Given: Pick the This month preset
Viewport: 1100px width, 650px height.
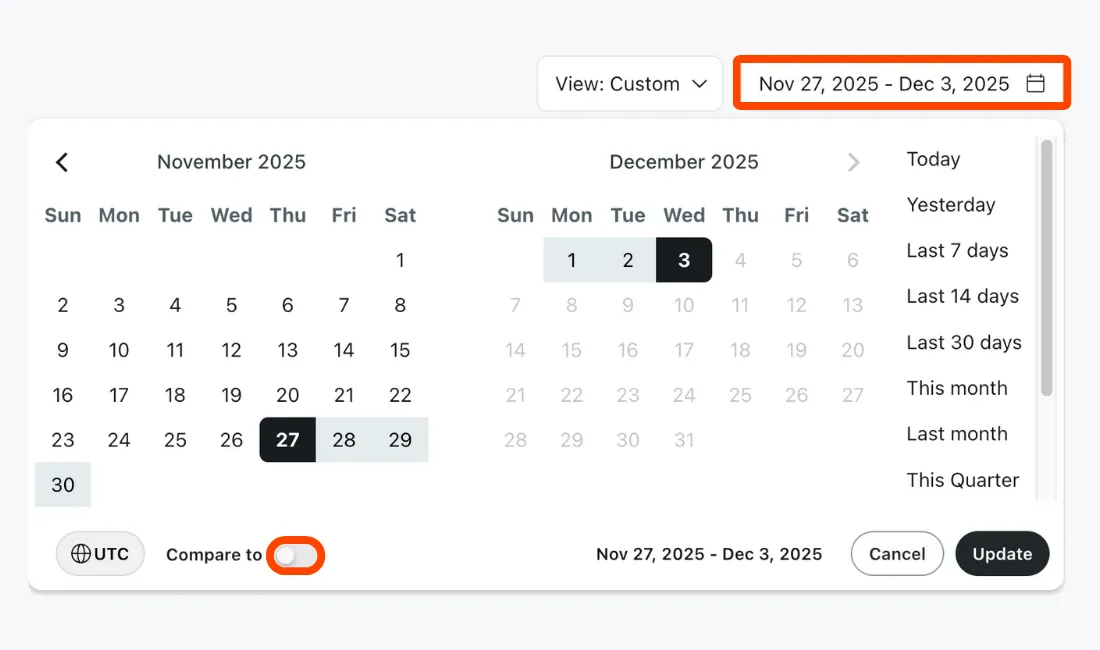Looking at the screenshot, I should (x=957, y=388).
